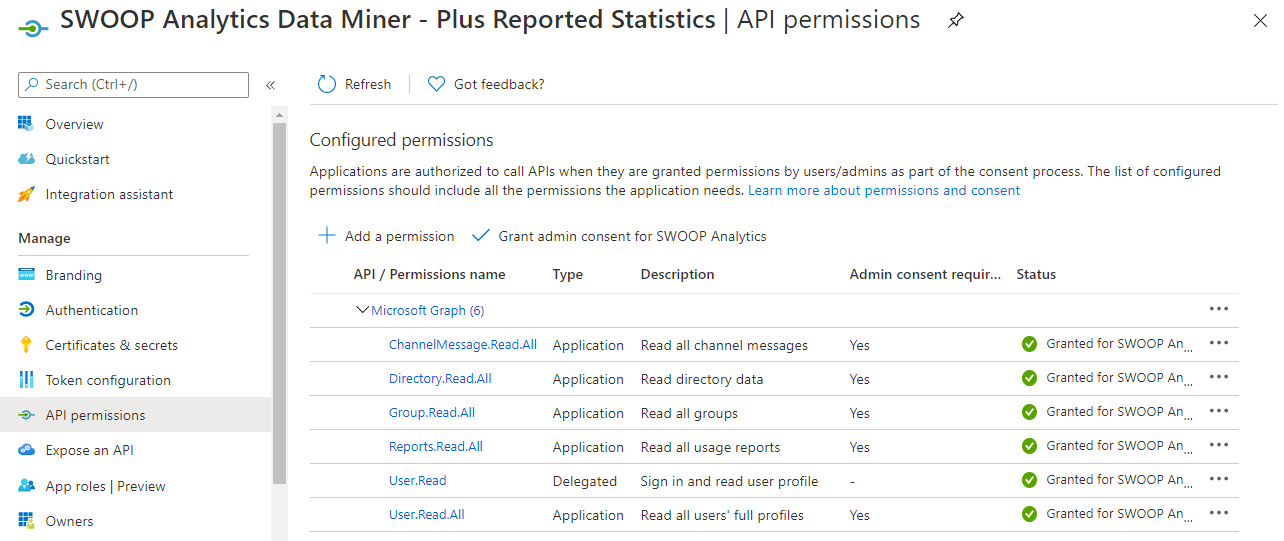Click the Expose an API cloud icon
This screenshot has height=541, width=1284.
point(27,450)
